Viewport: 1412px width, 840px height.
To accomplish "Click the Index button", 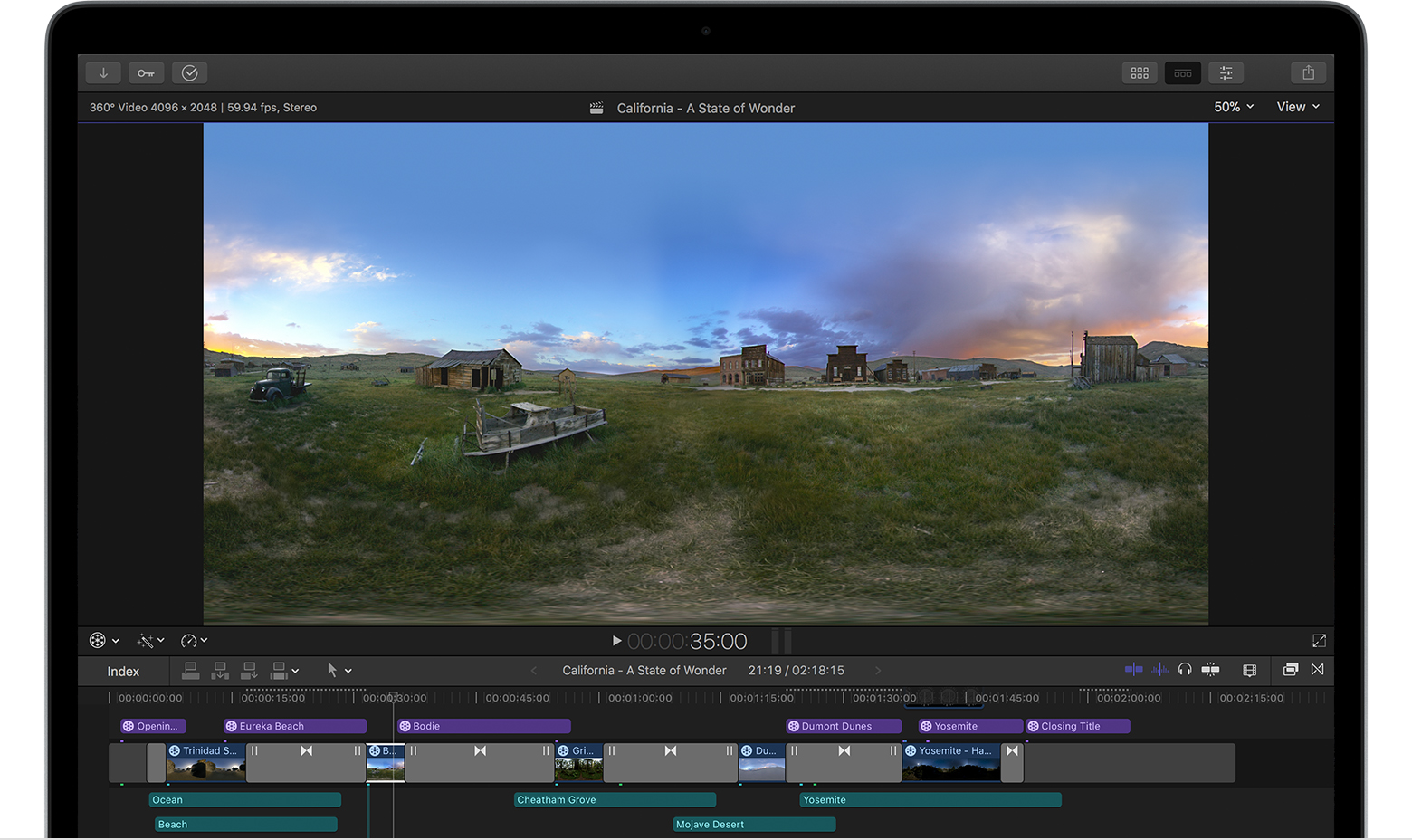I will tap(123, 672).
